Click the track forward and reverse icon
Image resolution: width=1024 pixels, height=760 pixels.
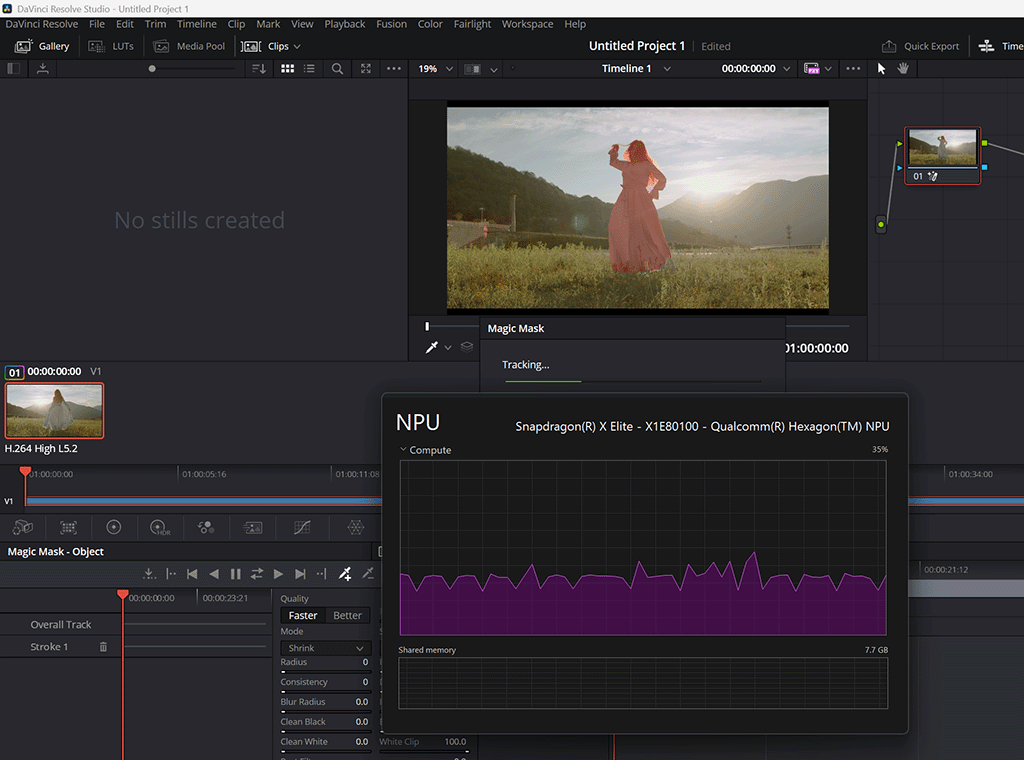coord(257,574)
